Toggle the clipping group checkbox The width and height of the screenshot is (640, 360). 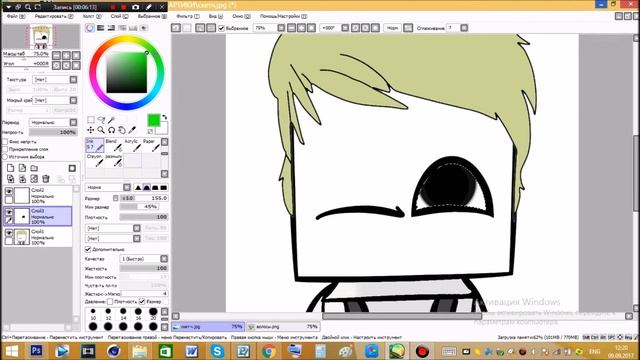pos(5,149)
